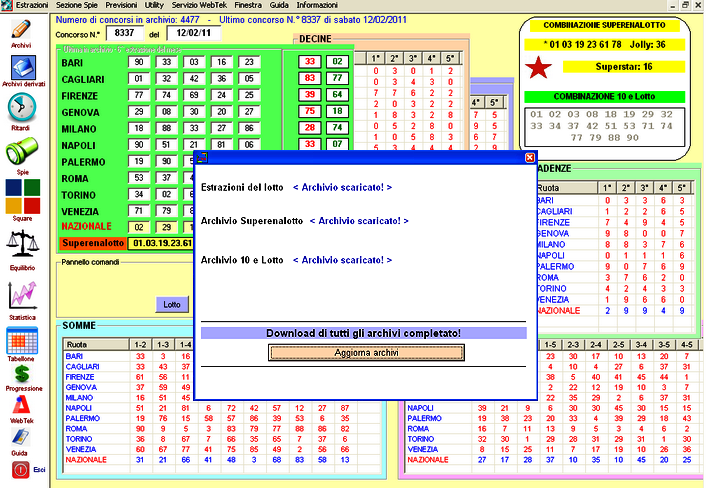
Task: Click MILANO second number 88
Action: pos(166,128)
